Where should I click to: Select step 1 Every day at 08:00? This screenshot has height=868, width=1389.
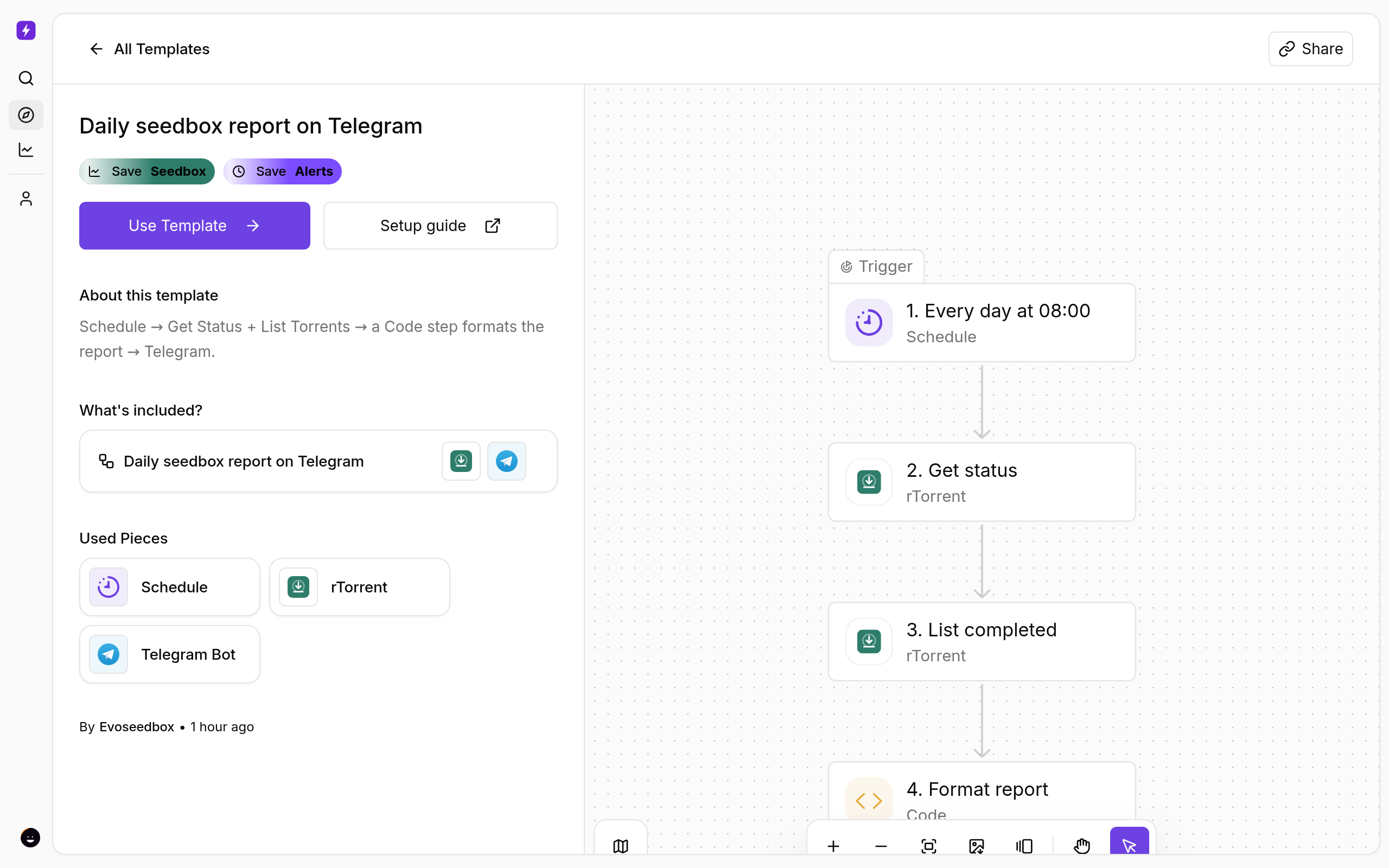click(x=982, y=323)
